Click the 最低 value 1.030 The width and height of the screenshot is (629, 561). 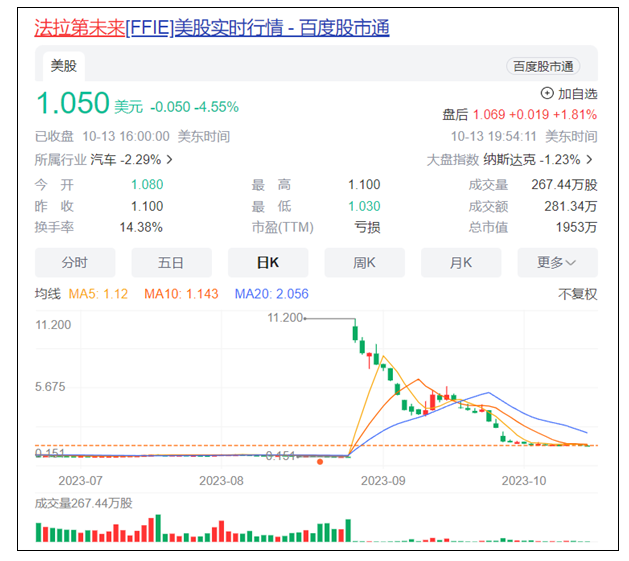364,206
